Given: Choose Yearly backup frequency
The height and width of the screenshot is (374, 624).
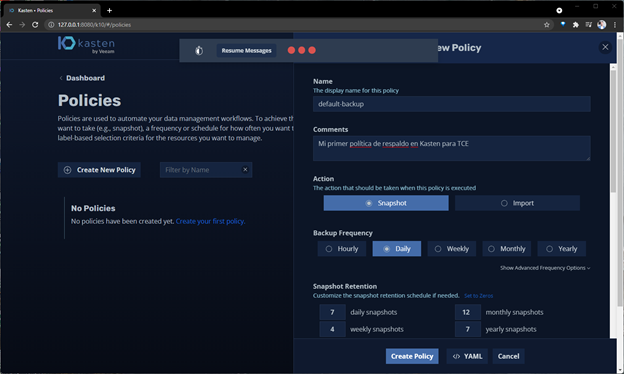Looking at the screenshot, I should (562, 249).
